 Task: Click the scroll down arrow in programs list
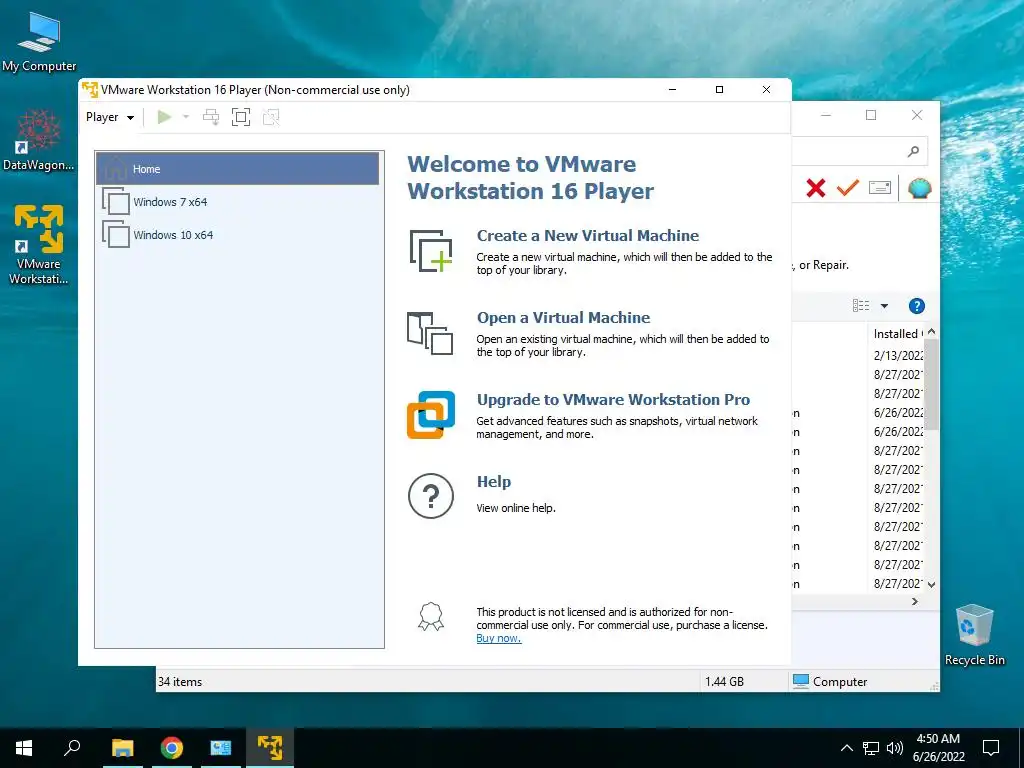pos(932,584)
